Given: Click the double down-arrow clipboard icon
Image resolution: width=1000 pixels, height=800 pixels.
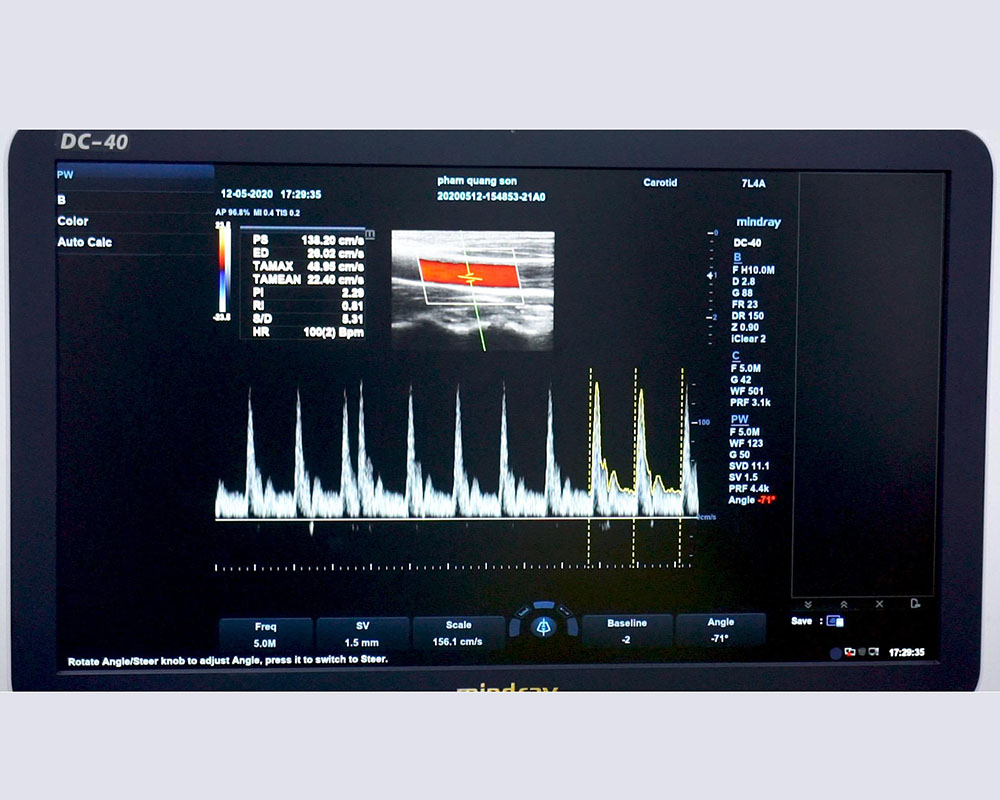Looking at the screenshot, I should [x=808, y=604].
